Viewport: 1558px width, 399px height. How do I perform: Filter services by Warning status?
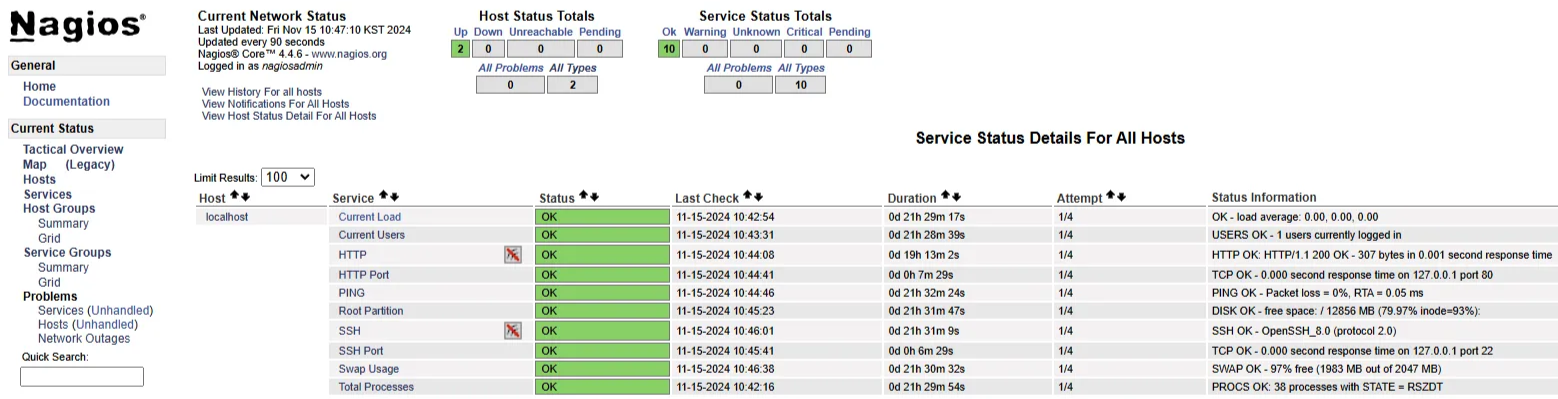705,32
